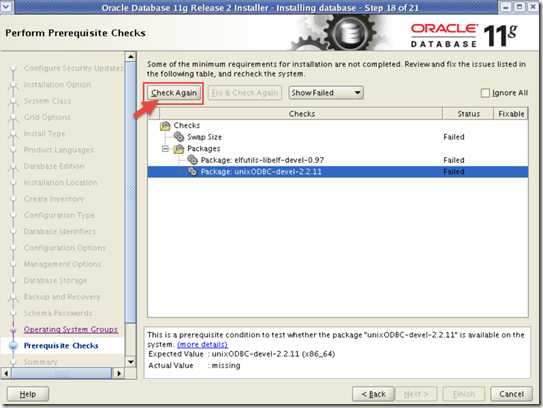The height and width of the screenshot is (408, 543).
Task: Click the Expected Value text line
Action: click(x=242, y=354)
